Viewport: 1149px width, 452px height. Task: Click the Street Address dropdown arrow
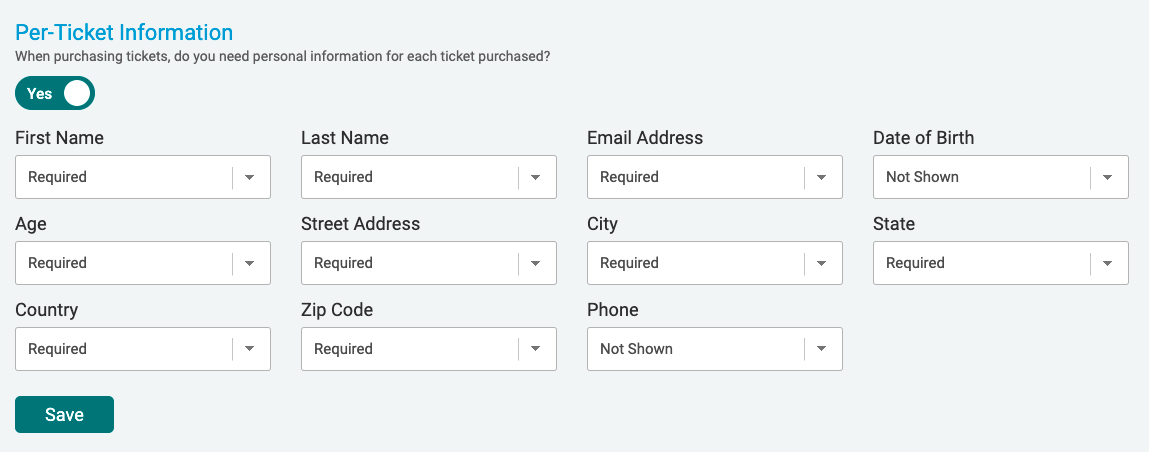coord(536,263)
